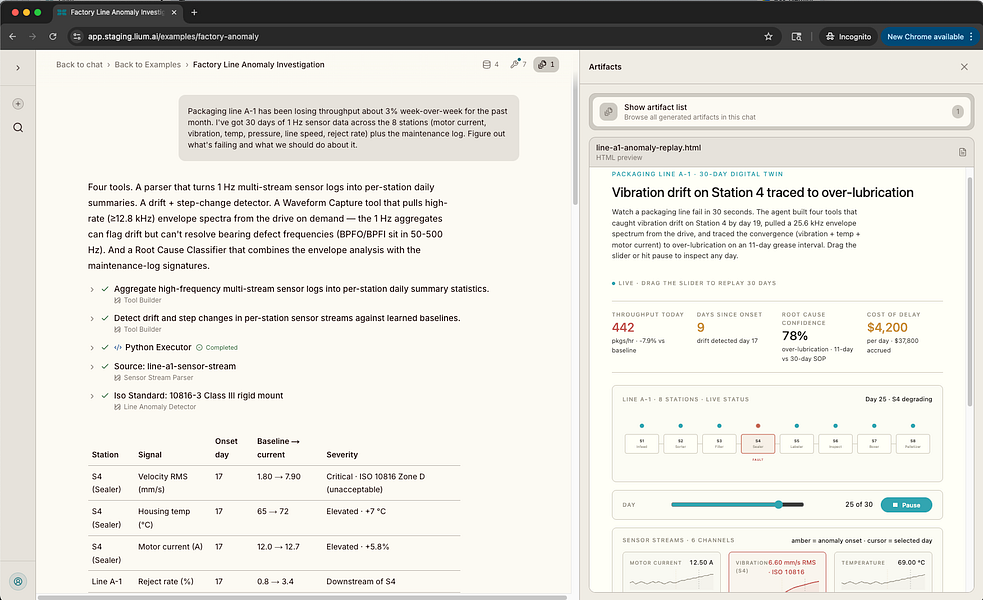
Task: Open the line-a1-anomaly-replay.html file icon
Action: pyautogui.click(x=962, y=152)
